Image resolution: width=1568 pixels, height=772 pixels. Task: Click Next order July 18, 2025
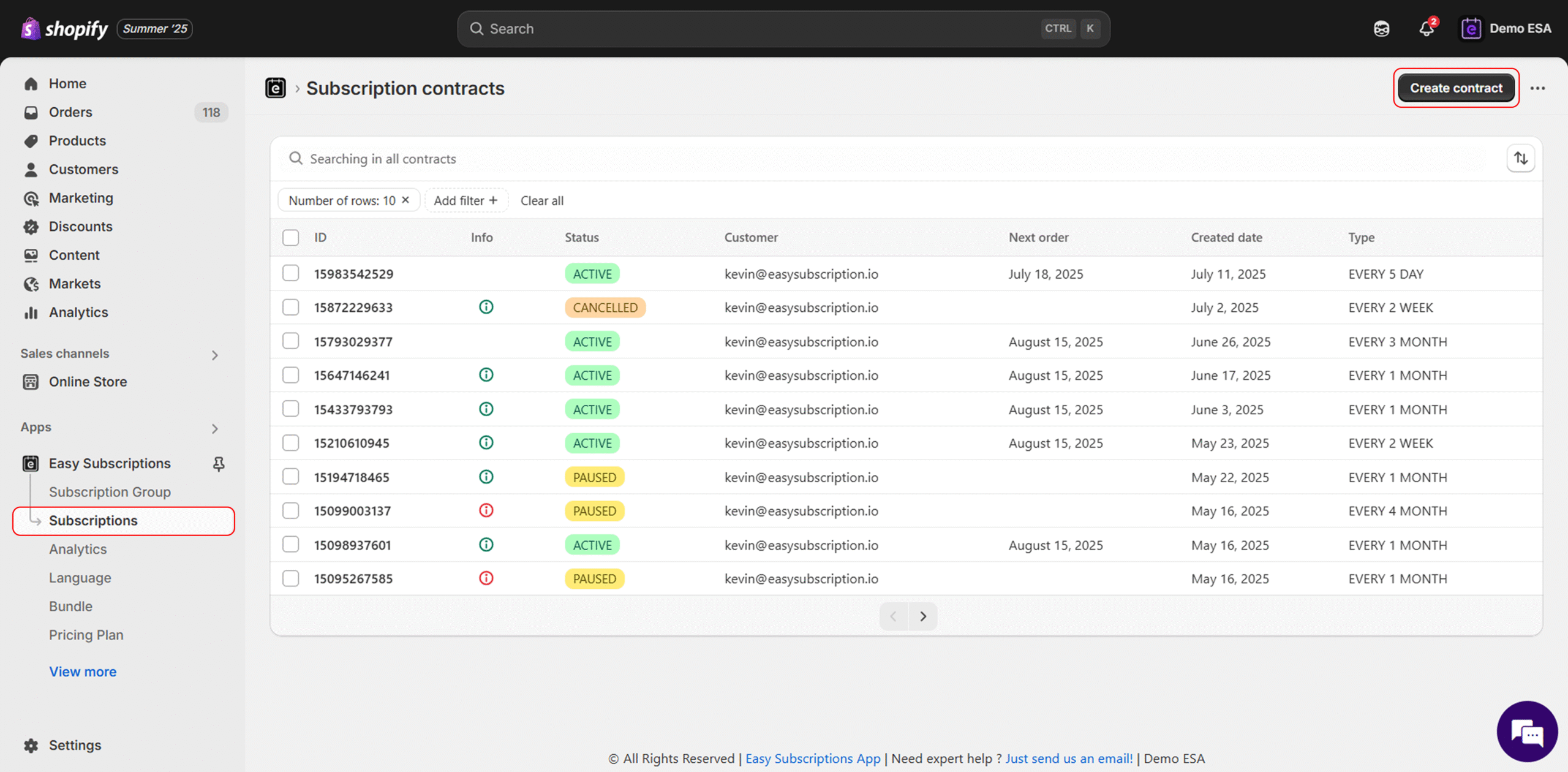pos(1046,274)
